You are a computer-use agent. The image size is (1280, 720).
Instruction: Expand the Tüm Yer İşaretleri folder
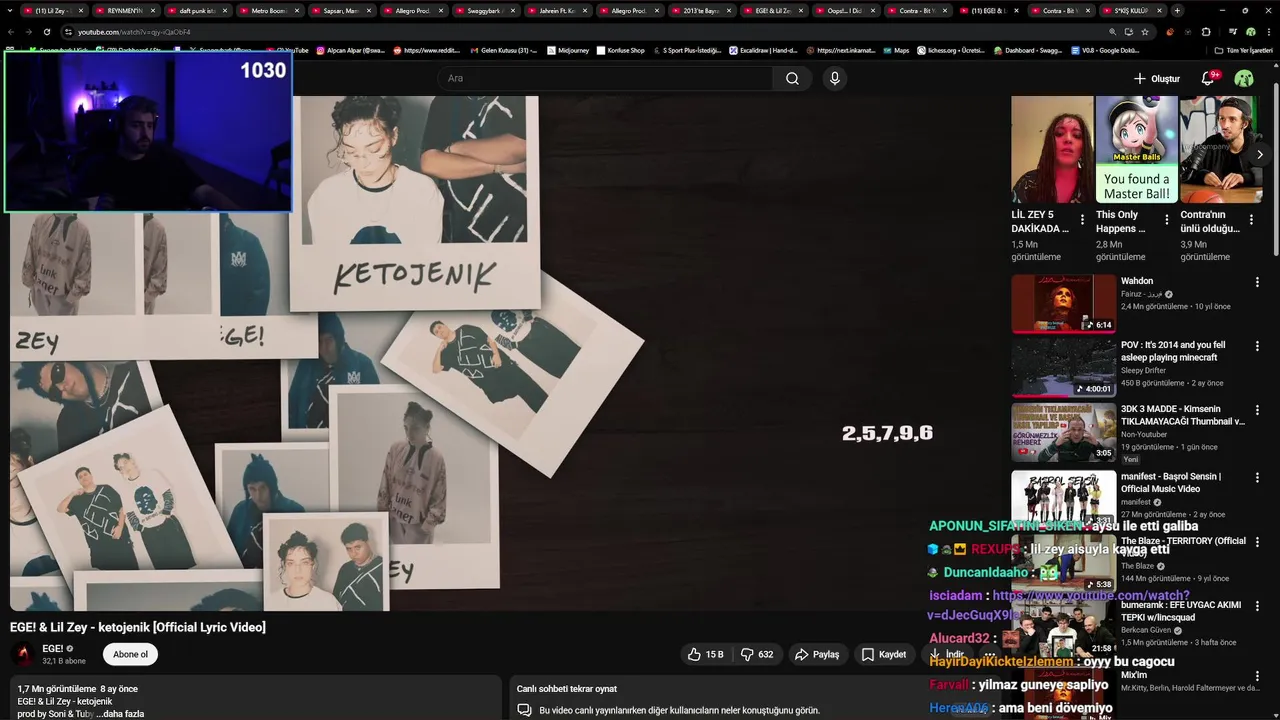pos(1243,50)
